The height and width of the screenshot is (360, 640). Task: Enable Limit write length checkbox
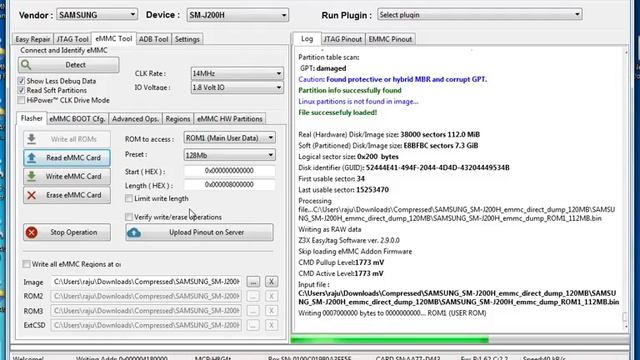click(x=129, y=199)
